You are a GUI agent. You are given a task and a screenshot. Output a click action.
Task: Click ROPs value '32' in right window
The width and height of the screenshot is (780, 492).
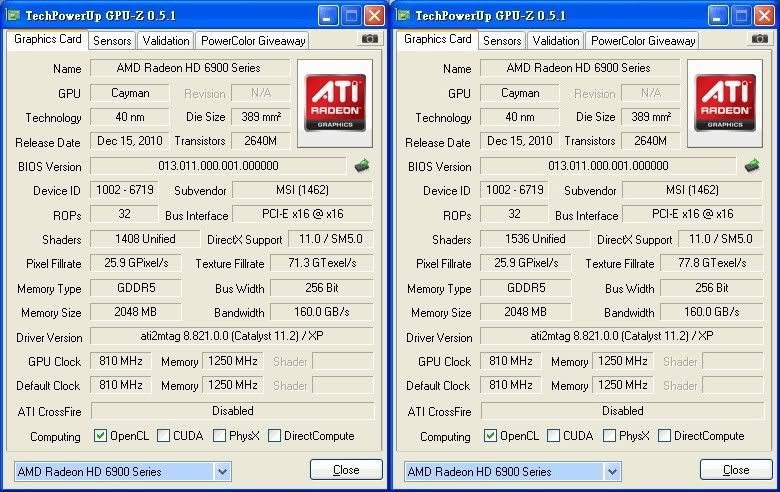[x=514, y=214]
